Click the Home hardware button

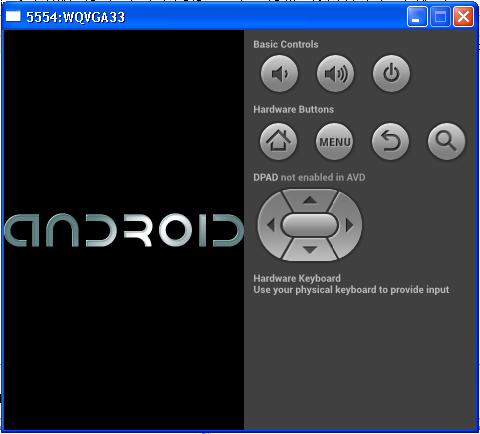point(278,142)
